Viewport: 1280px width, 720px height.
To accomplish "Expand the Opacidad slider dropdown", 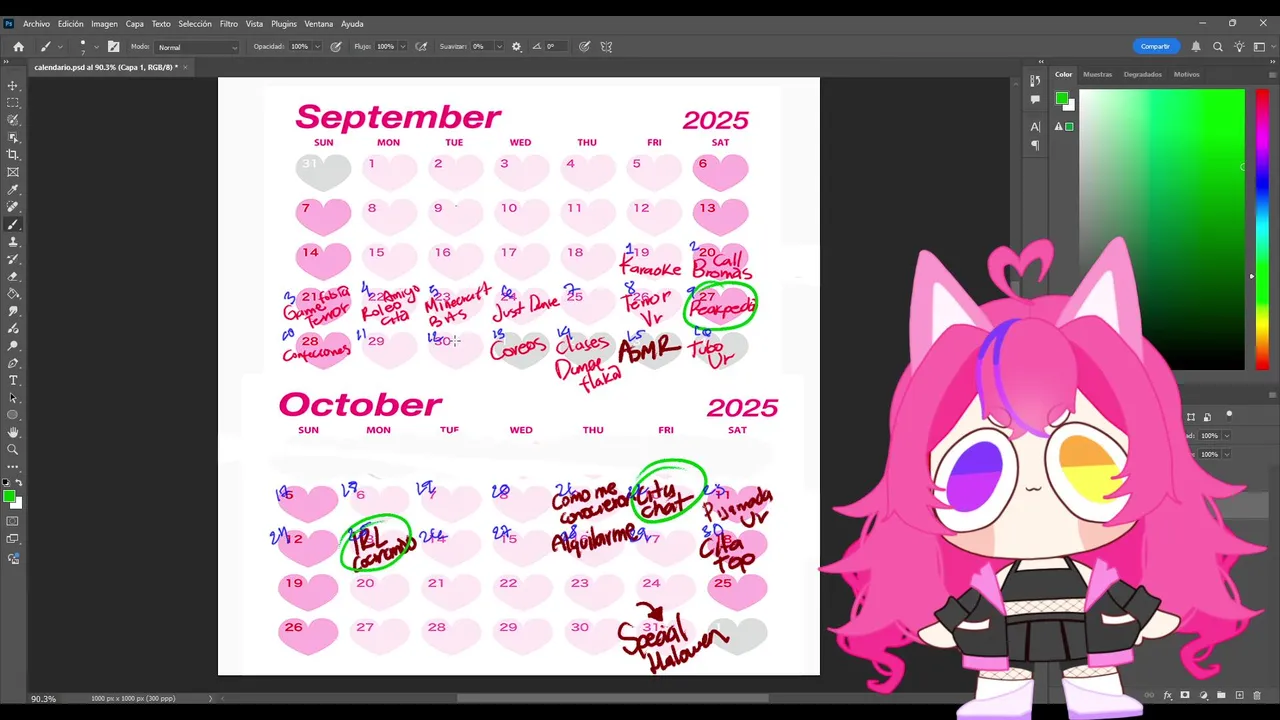I will pyautogui.click(x=319, y=46).
